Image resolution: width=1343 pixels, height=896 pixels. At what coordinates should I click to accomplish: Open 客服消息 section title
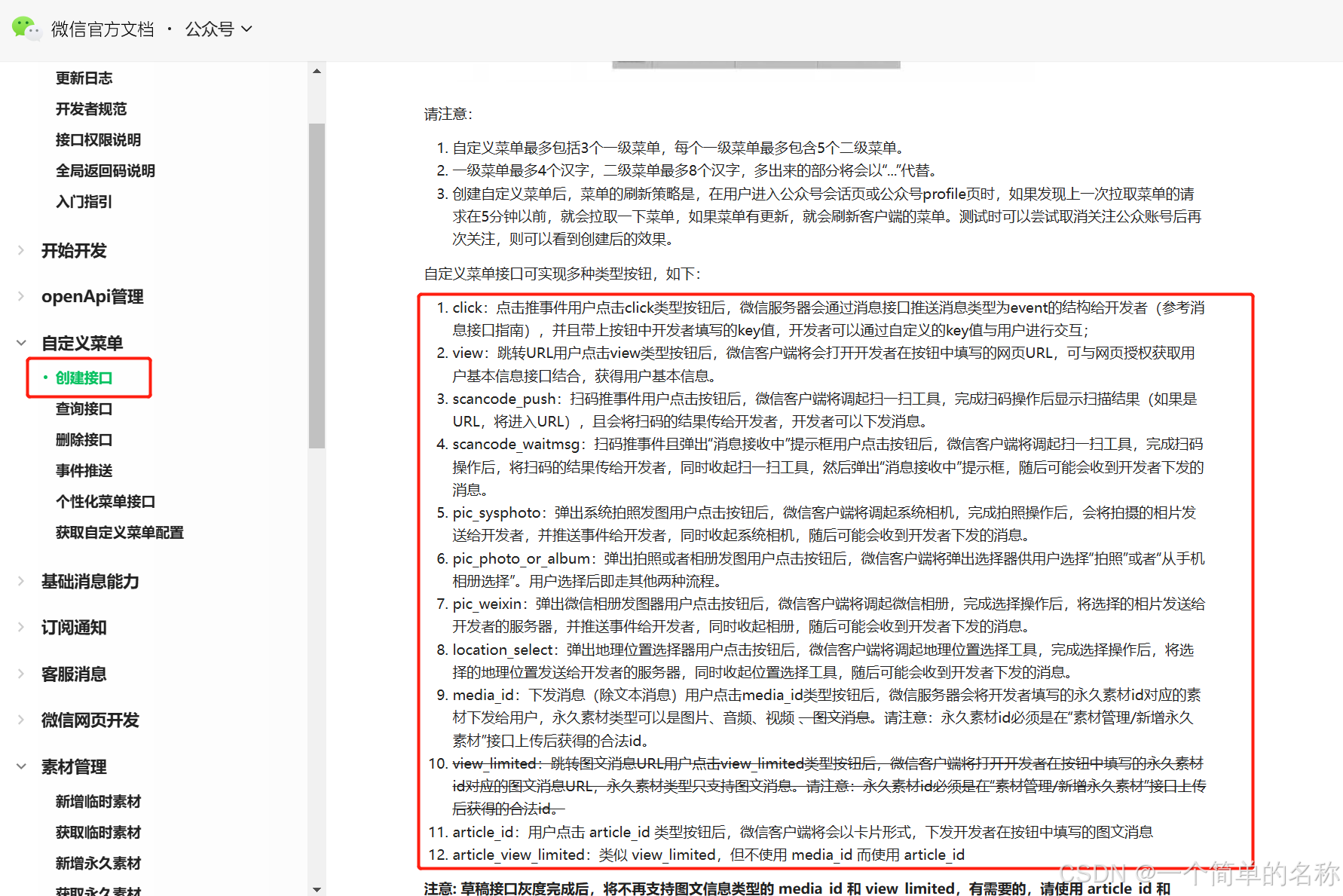pos(74,674)
